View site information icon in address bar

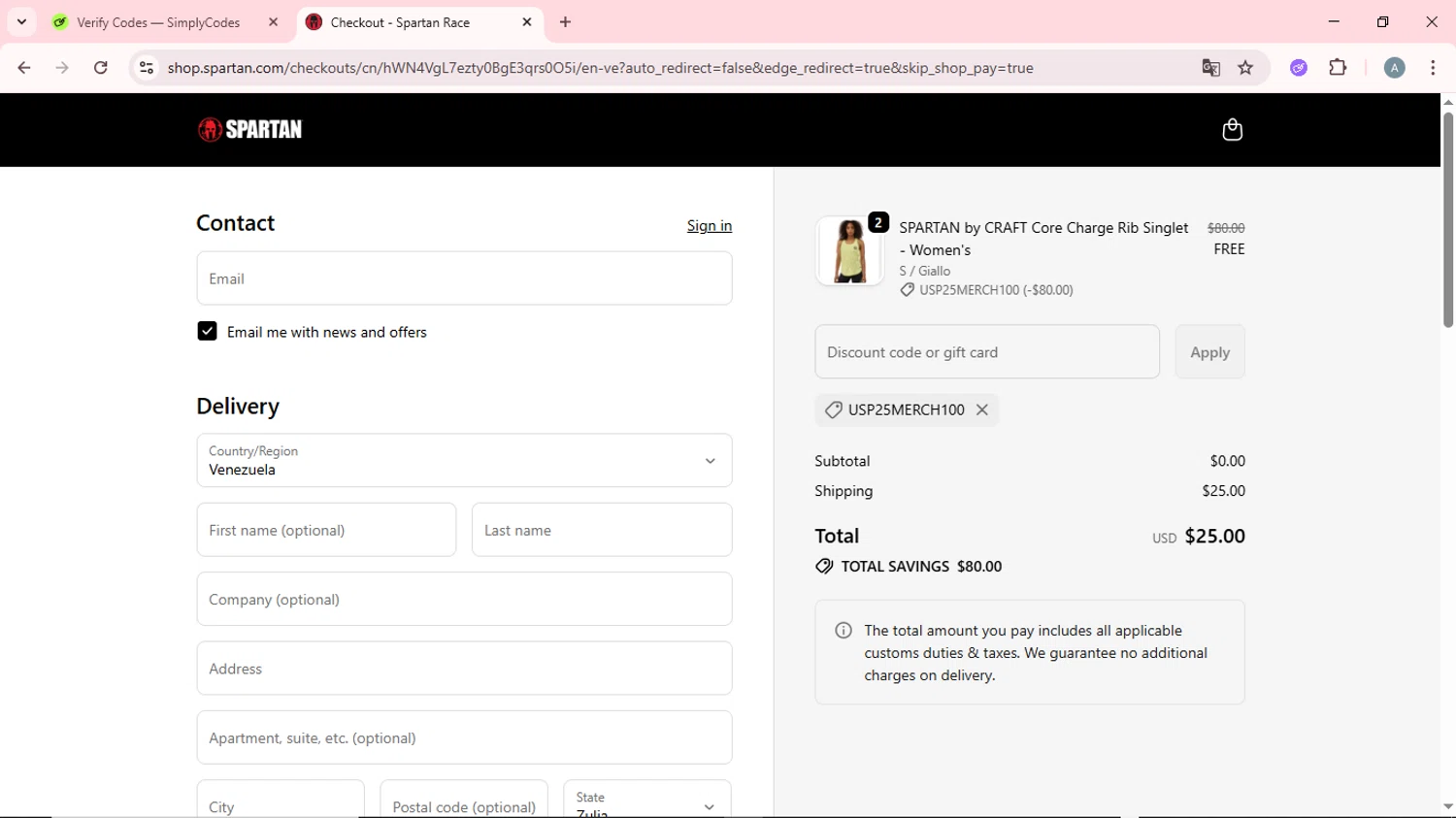147,68
